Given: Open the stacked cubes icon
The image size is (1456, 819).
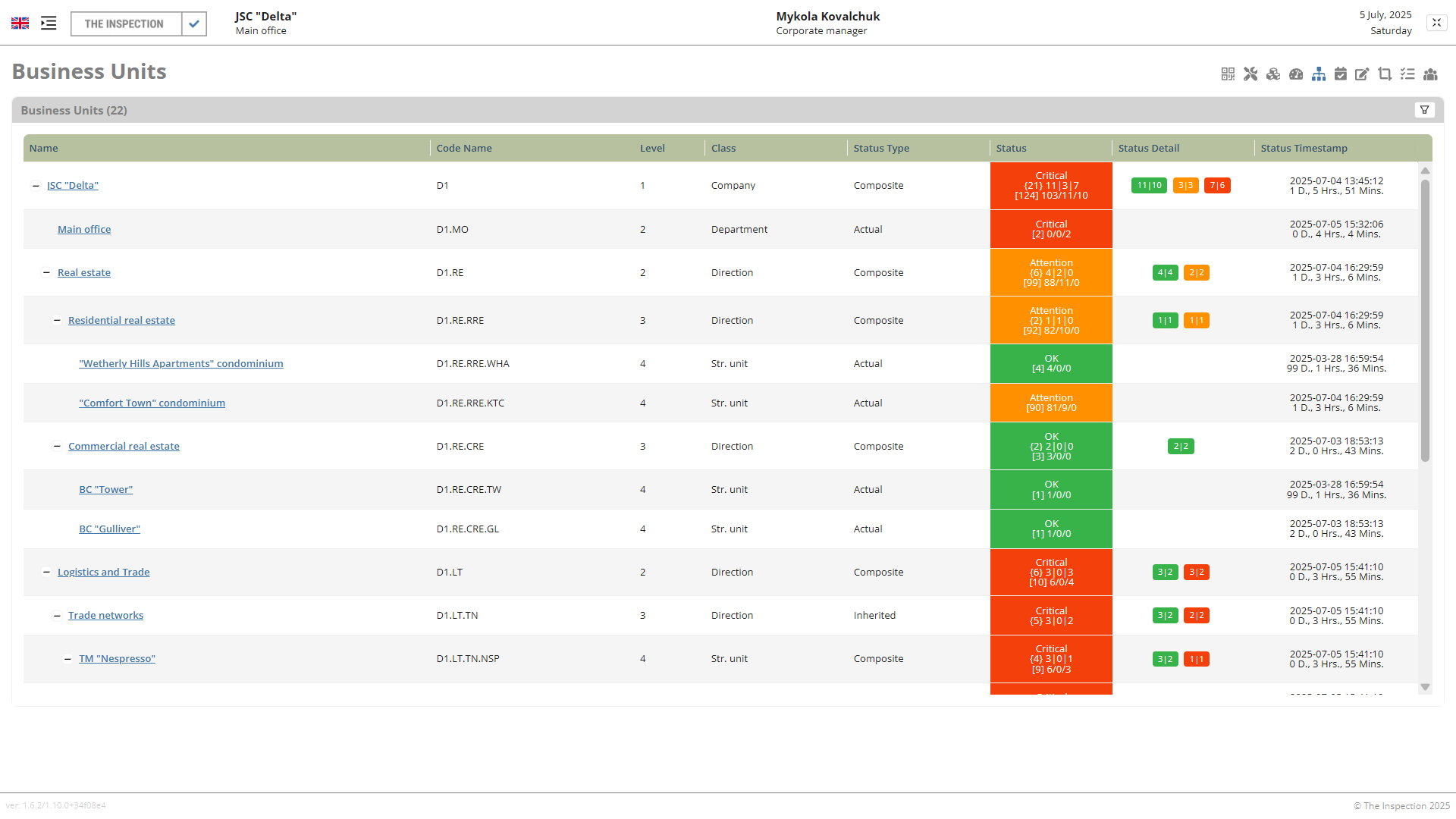Looking at the screenshot, I should pos(1273,74).
